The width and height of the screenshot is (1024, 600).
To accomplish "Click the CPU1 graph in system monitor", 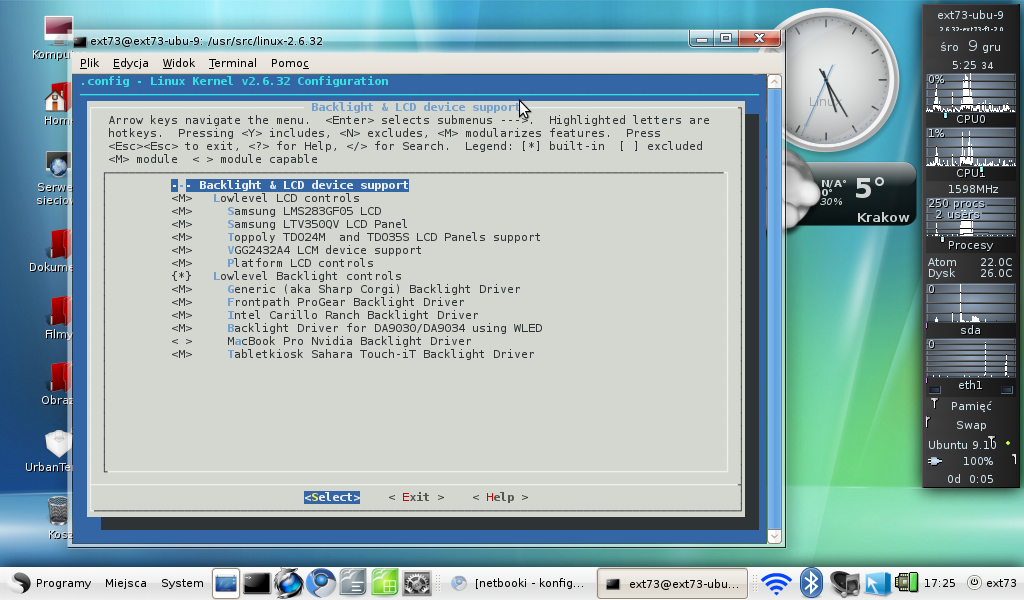I will [970, 148].
